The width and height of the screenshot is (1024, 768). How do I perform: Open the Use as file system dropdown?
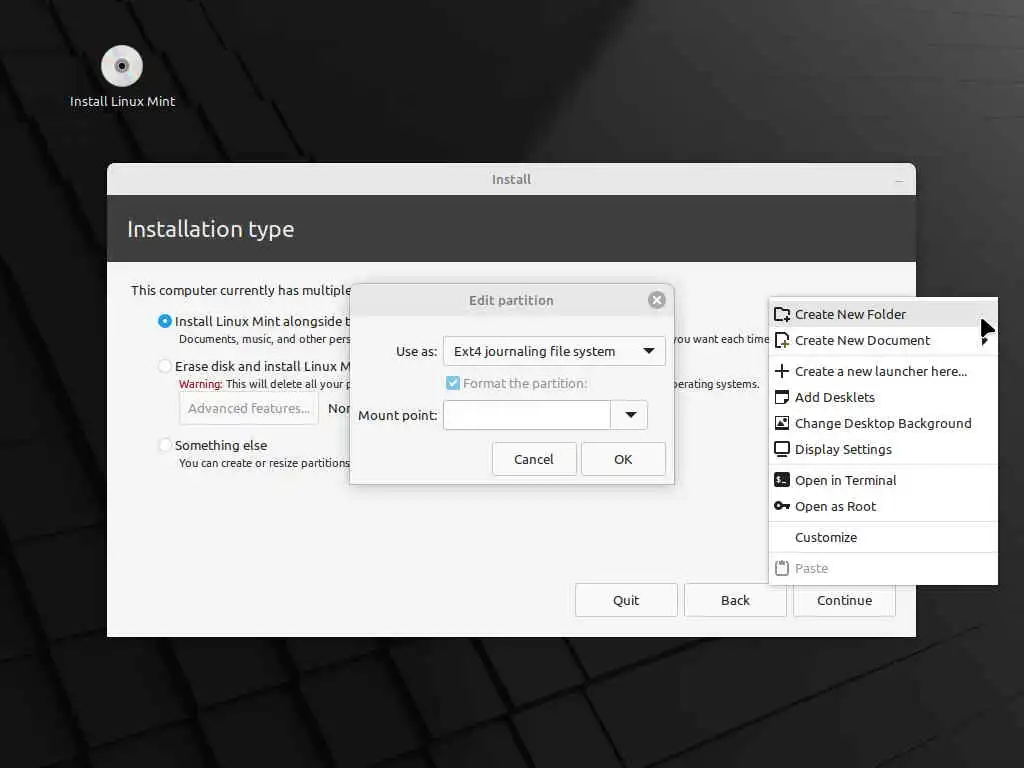point(554,351)
